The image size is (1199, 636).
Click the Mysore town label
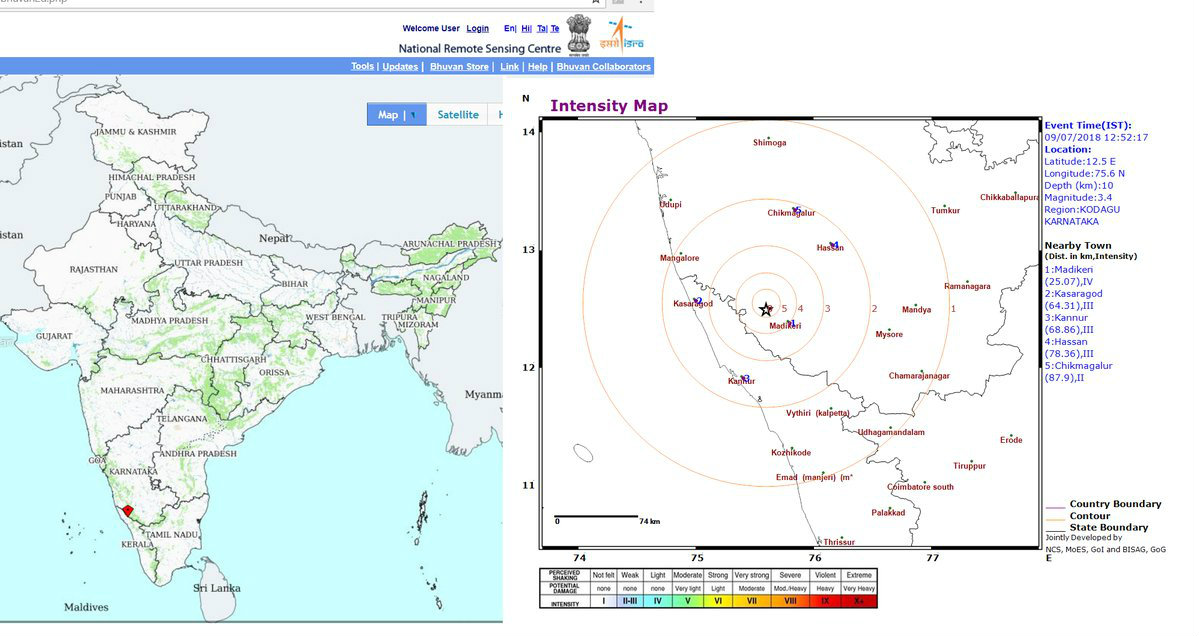tap(889, 335)
